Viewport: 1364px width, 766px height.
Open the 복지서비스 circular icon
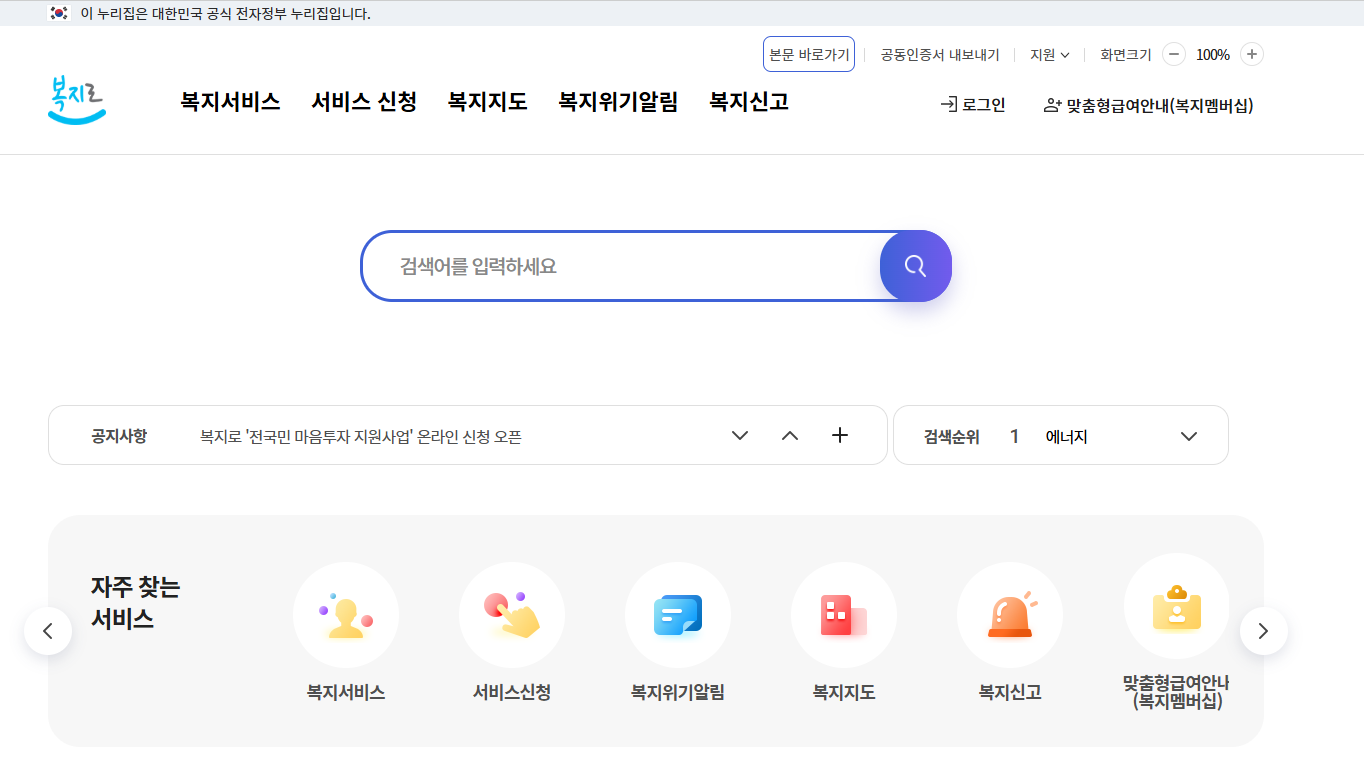(x=346, y=615)
